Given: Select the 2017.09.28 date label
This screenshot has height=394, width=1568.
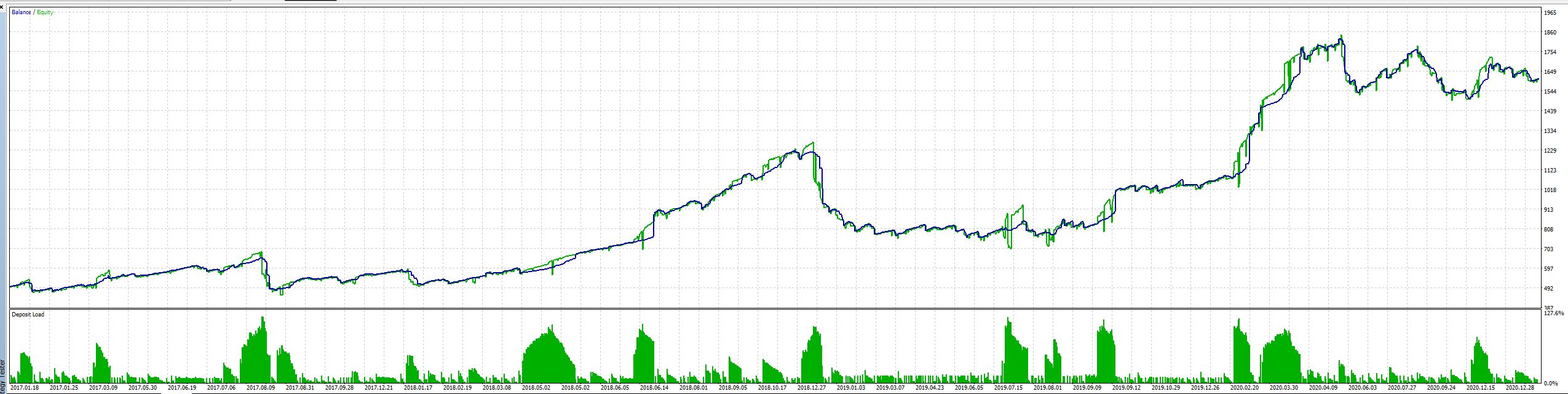Looking at the screenshot, I should point(339,388).
